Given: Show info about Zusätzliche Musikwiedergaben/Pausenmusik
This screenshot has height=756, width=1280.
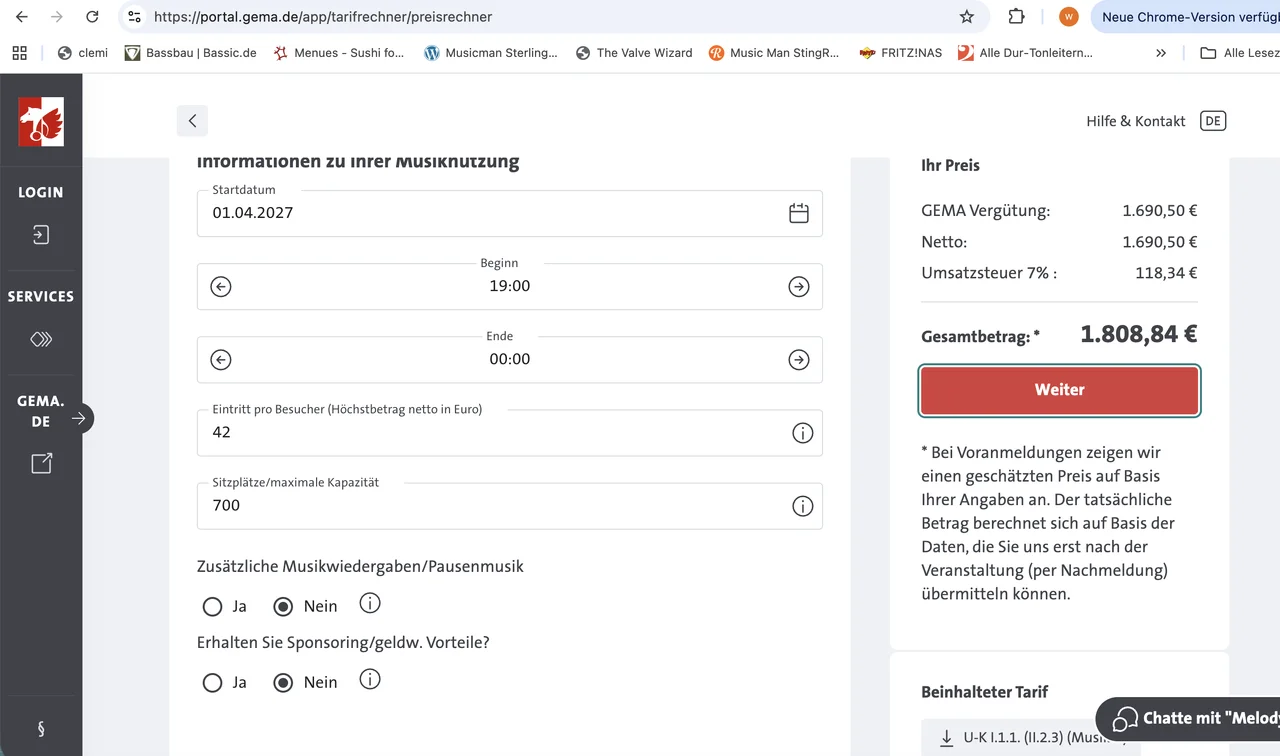Looking at the screenshot, I should click(x=370, y=604).
